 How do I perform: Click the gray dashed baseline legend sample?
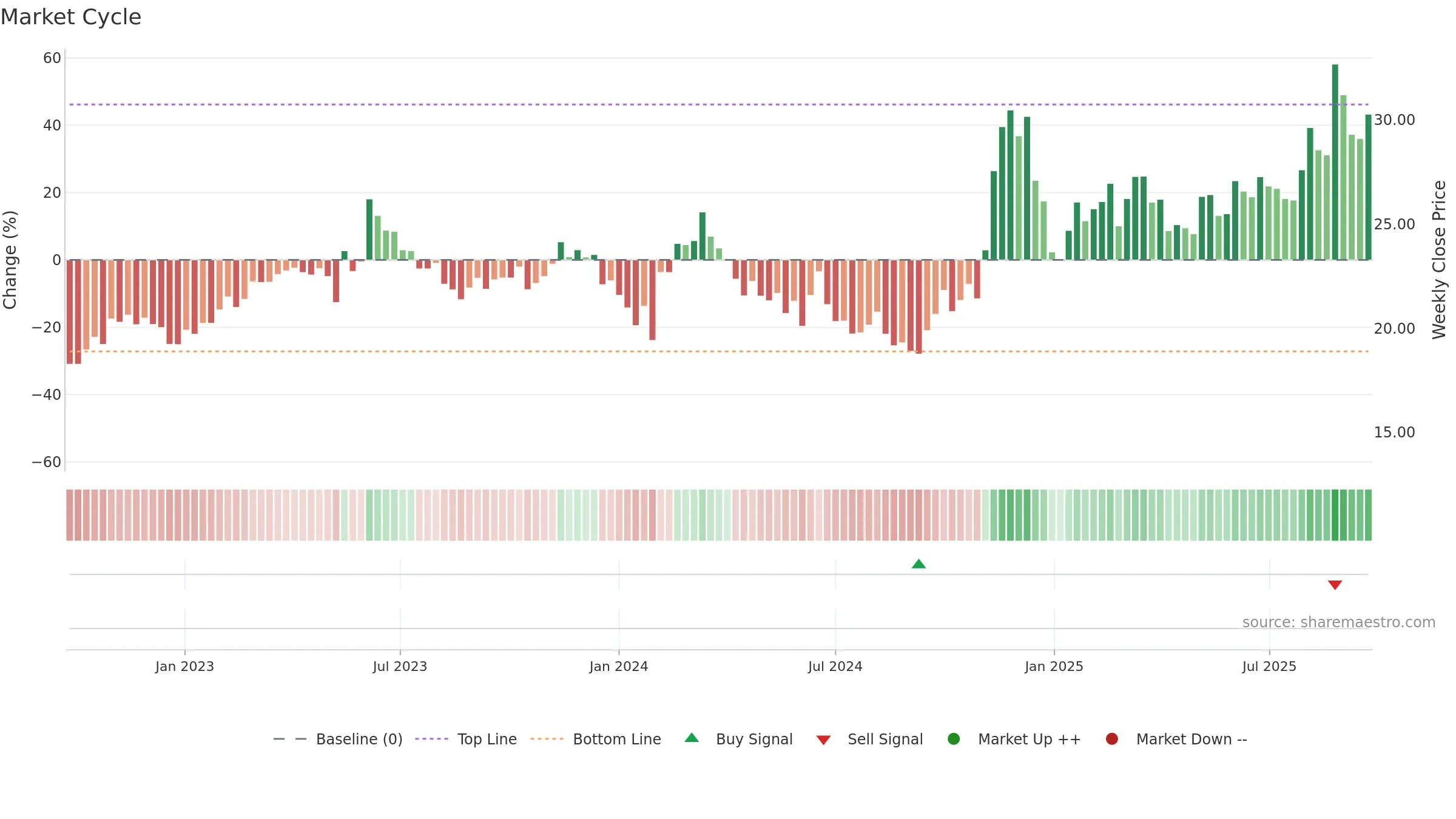coord(289,739)
